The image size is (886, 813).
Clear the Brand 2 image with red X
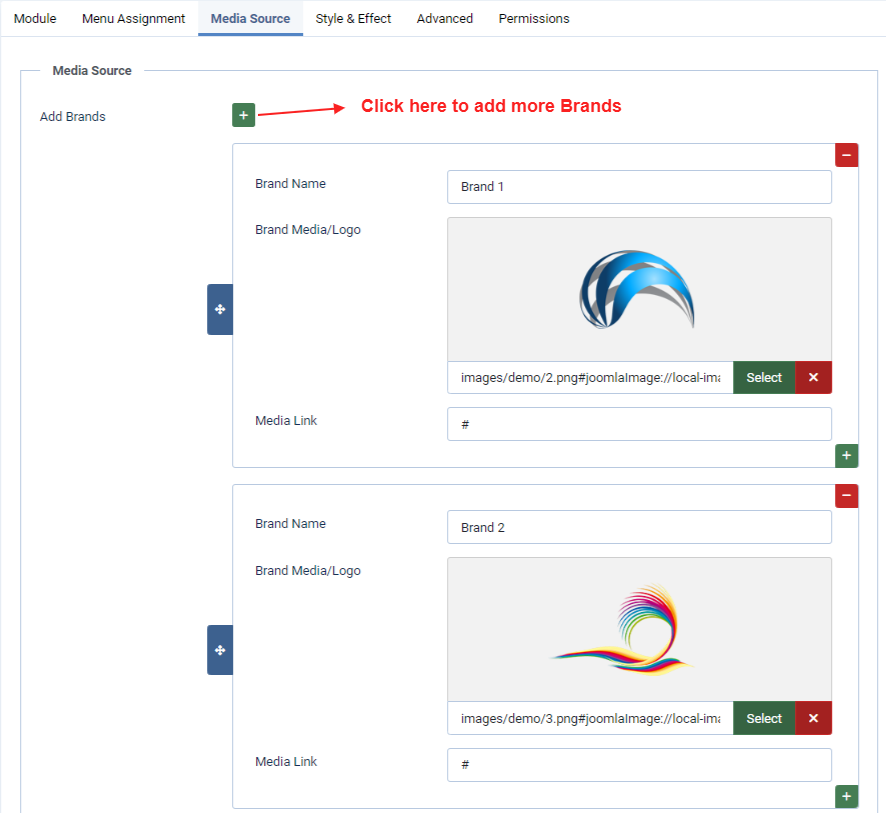coord(813,718)
